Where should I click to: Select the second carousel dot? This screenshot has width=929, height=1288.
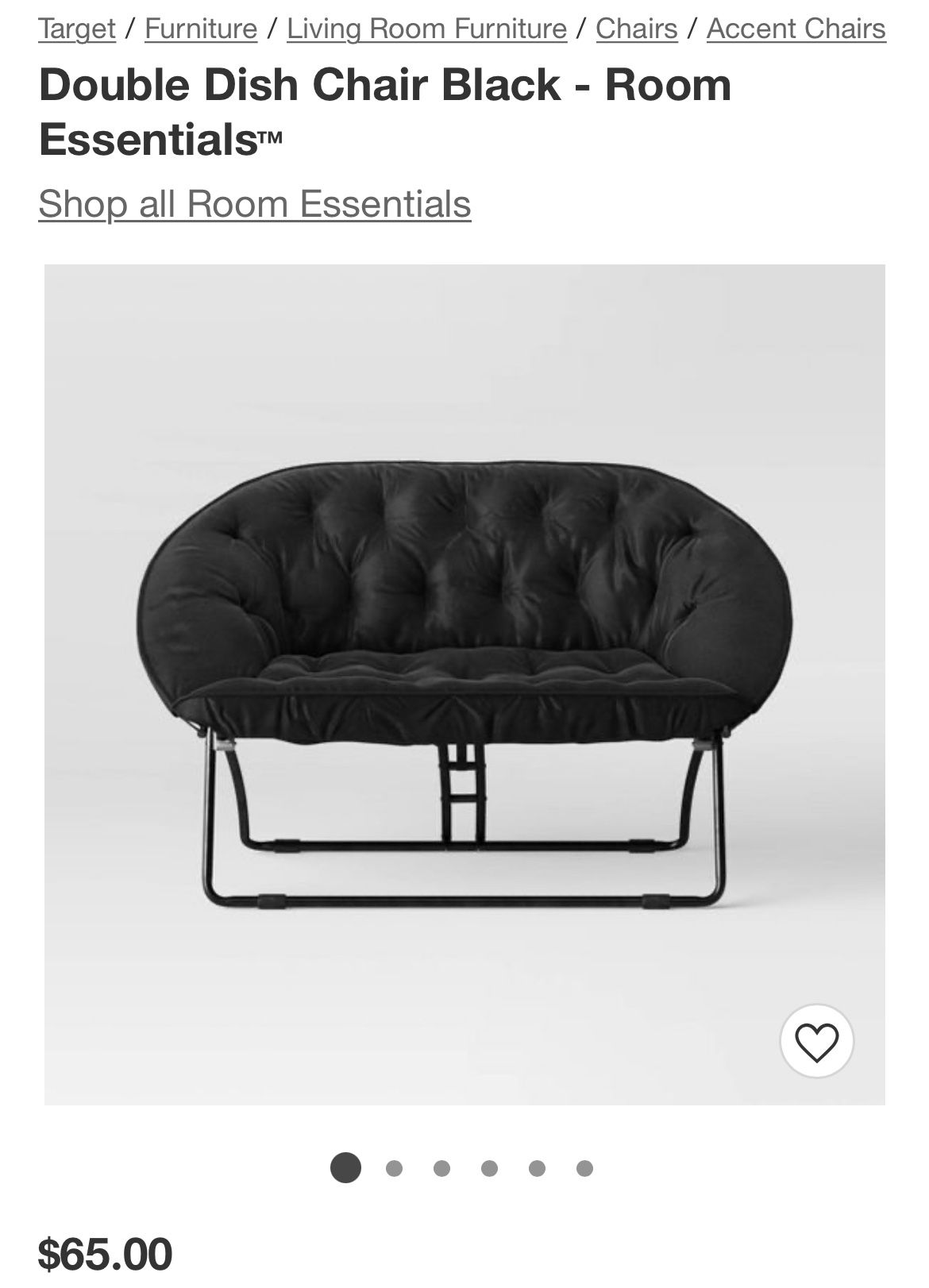(394, 1168)
